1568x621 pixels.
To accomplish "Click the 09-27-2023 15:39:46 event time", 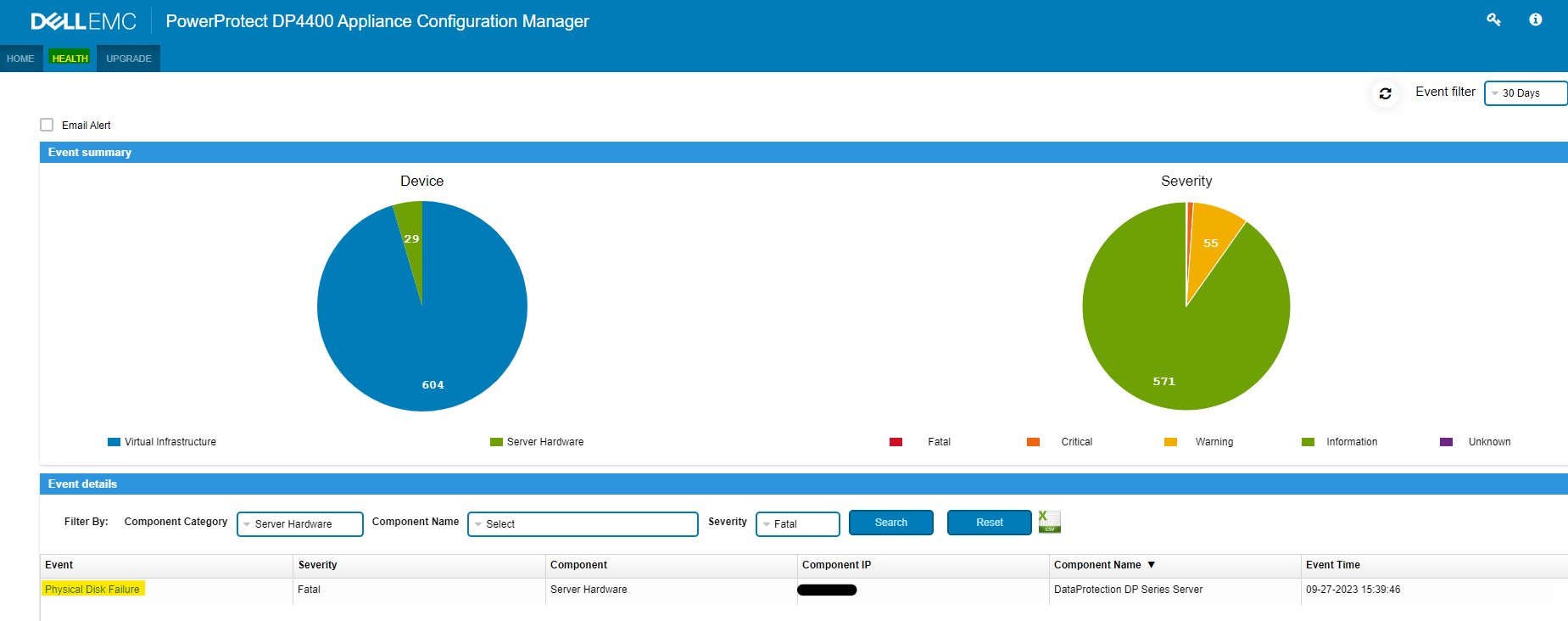I will coord(1353,590).
